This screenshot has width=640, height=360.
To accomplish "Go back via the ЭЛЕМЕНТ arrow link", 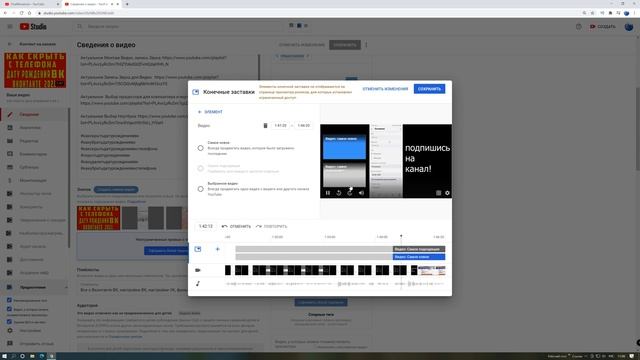I will (210, 111).
